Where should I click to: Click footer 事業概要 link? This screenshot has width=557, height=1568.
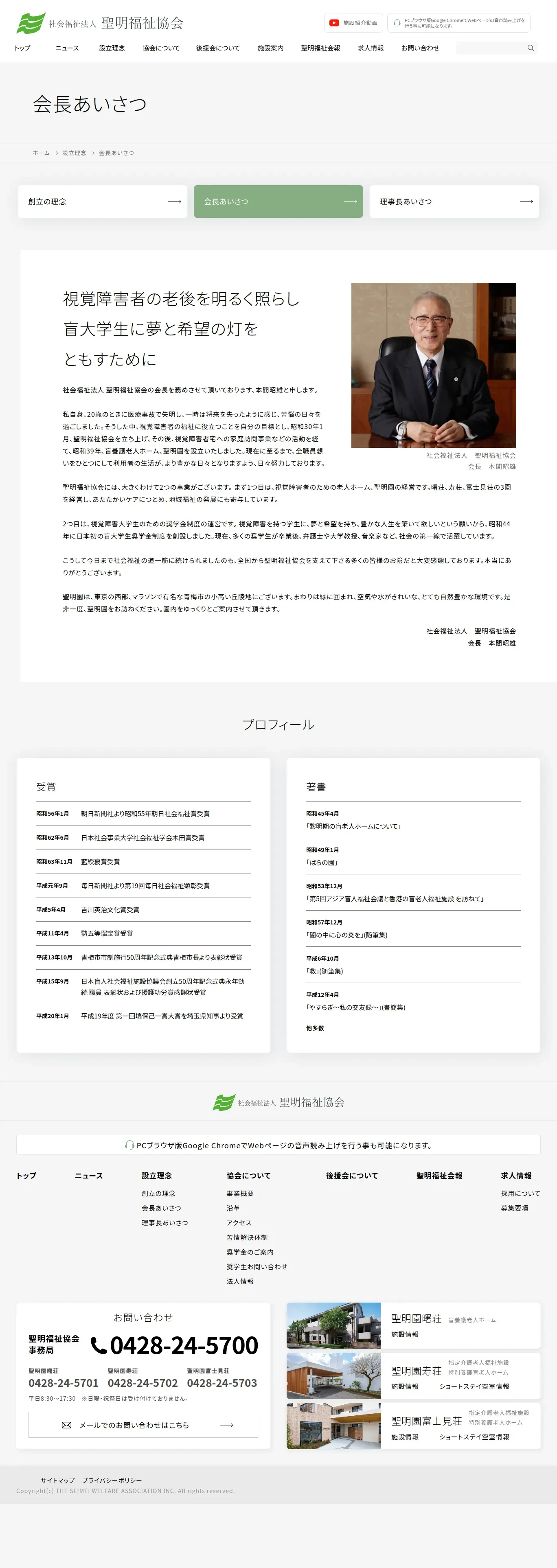[x=240, y=1194]
